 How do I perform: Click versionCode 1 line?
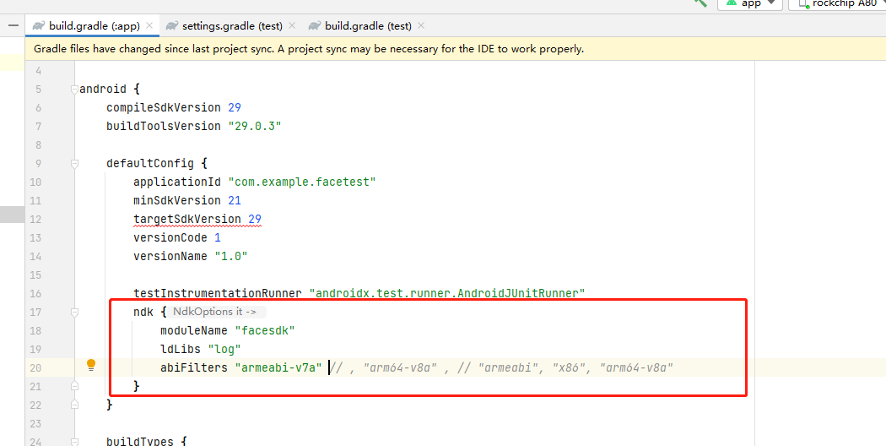[x=177, y=238]
